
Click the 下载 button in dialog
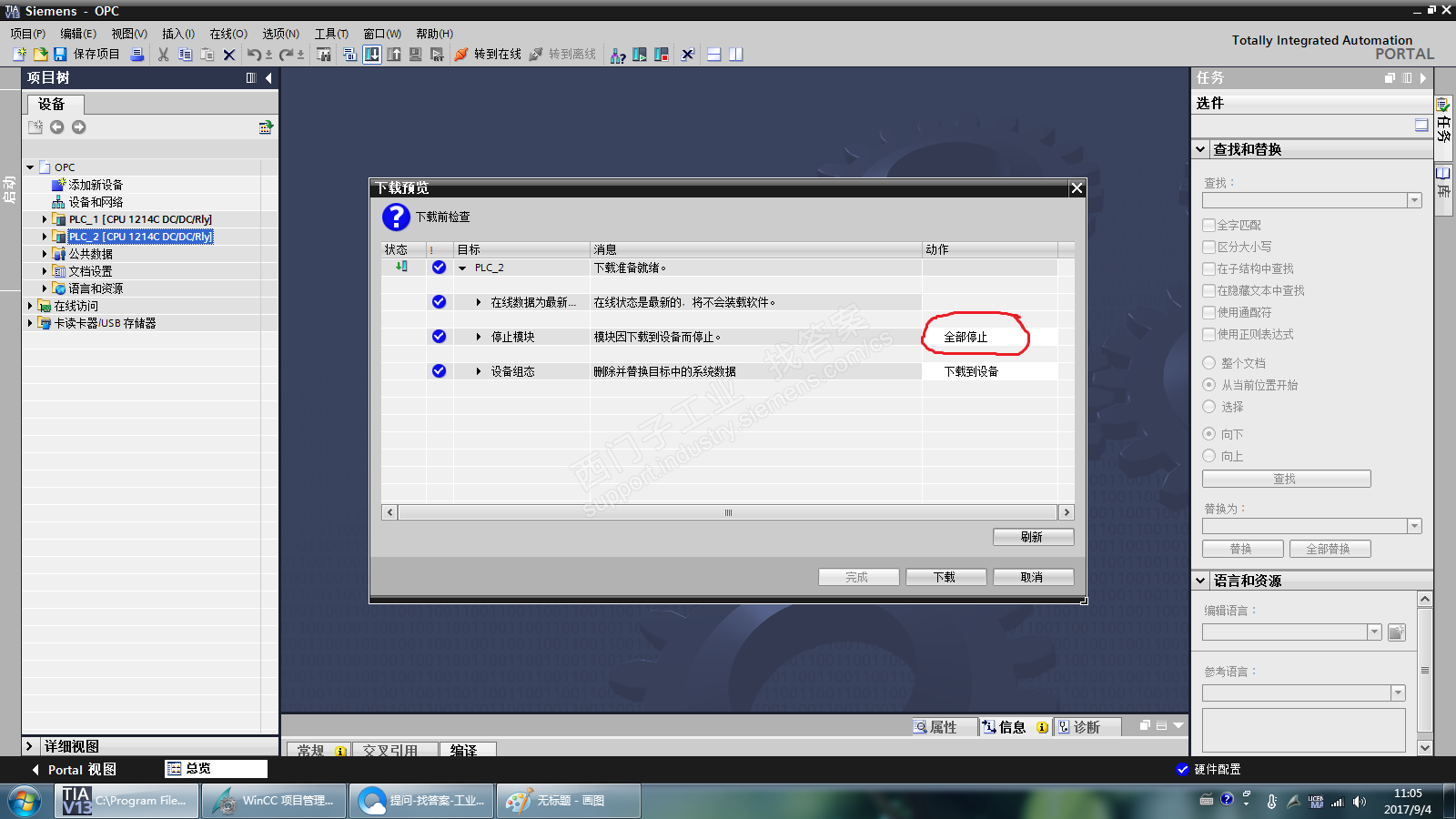(x=945, y=577)
